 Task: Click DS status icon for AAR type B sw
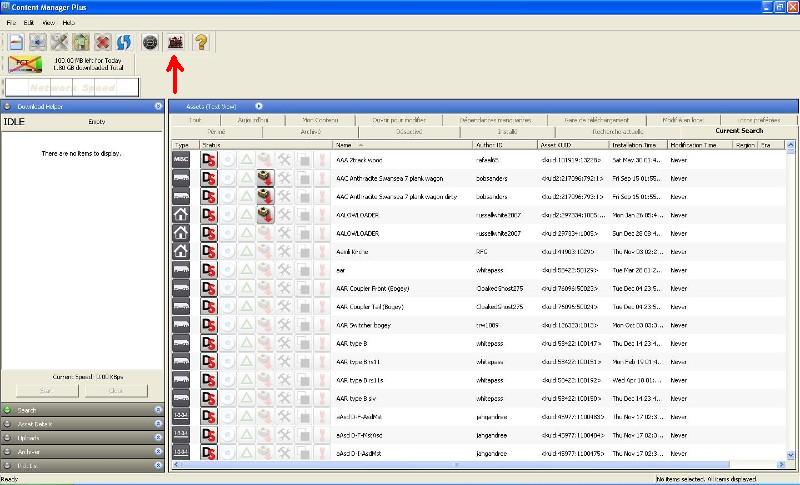(x=209, y=398)
